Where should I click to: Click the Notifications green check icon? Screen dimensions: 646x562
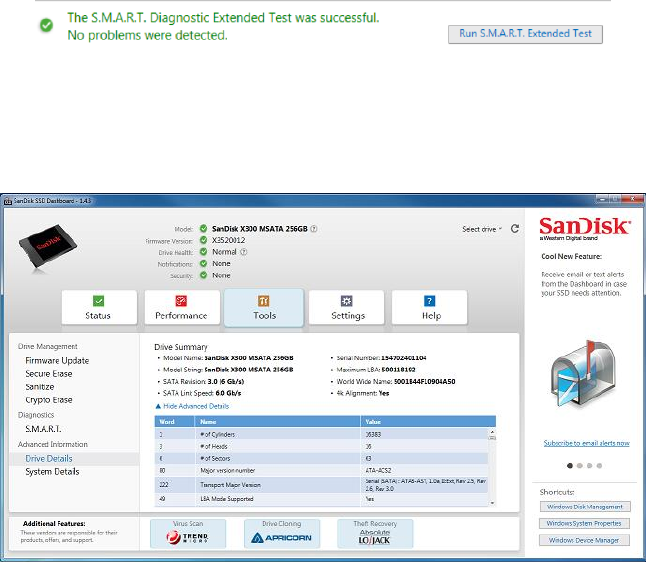coord(204,263)
